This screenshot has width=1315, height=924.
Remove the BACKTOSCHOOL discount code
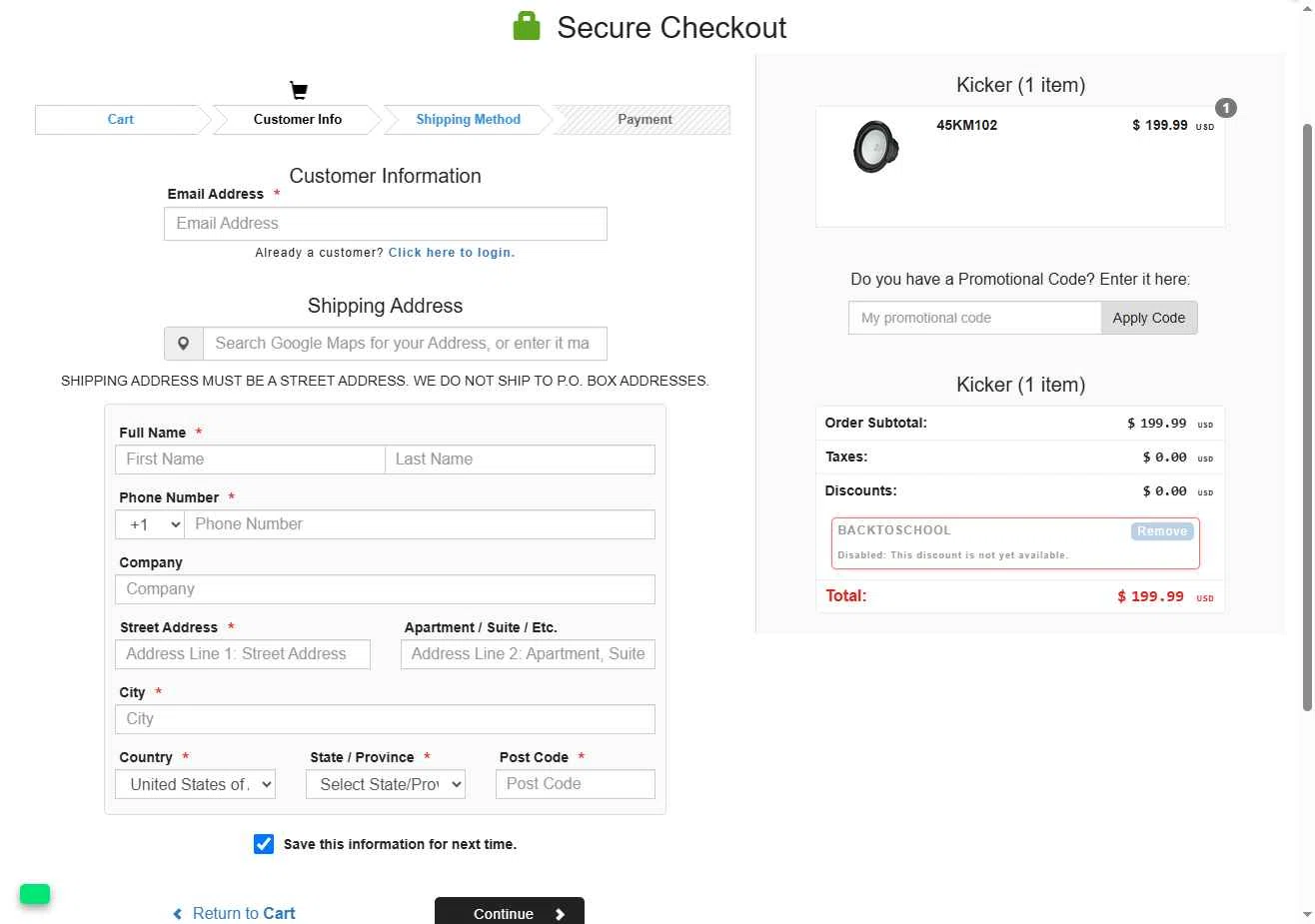pyautogui.click(x=1162, y=531)
